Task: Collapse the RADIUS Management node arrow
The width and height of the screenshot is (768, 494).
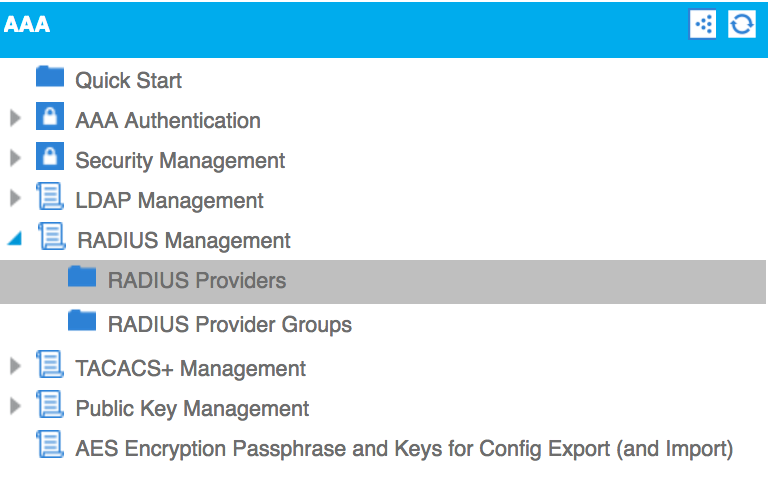Action: click(x=15, y=238)
